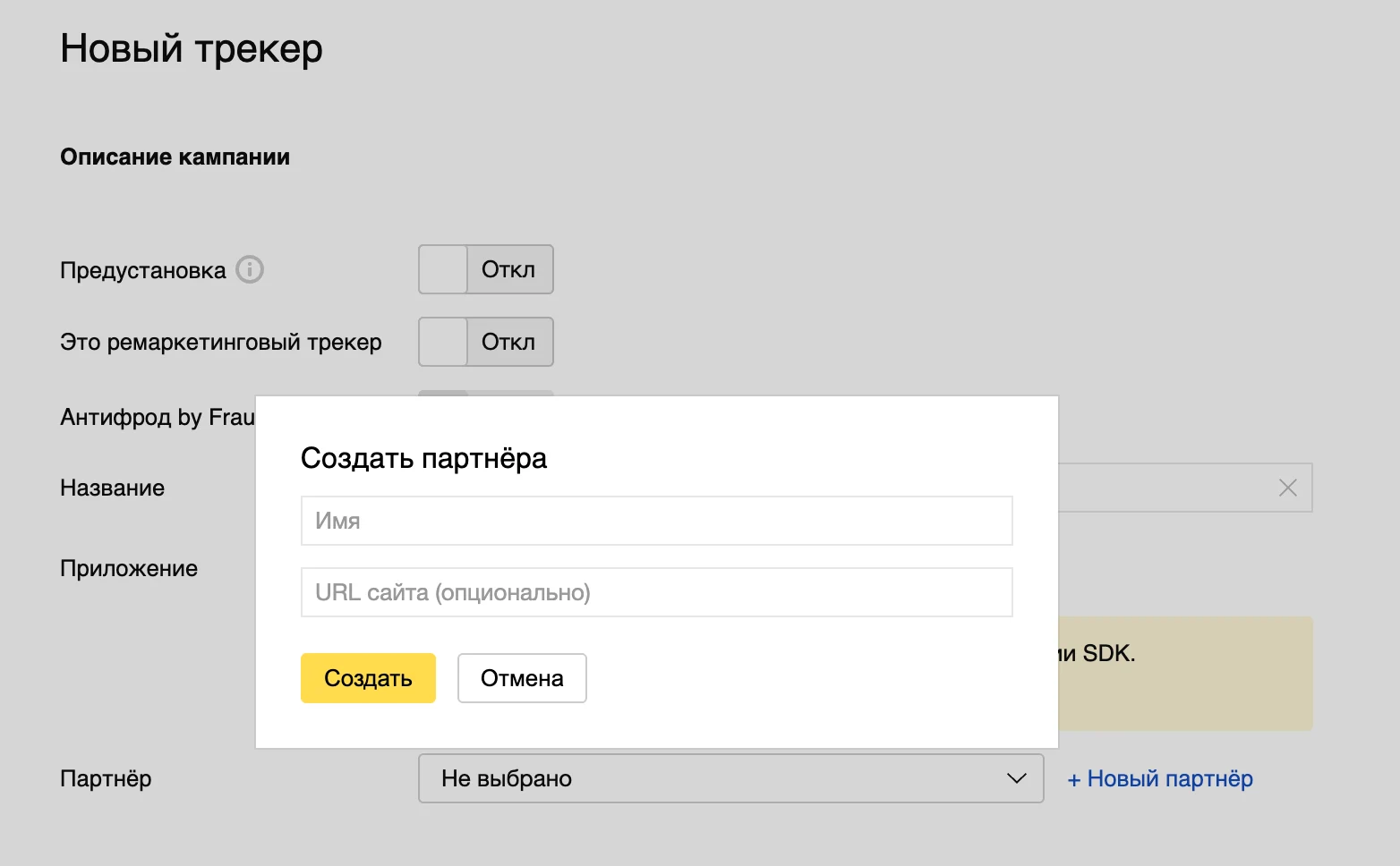Click the Новый трекер page heading

point(191,48)
